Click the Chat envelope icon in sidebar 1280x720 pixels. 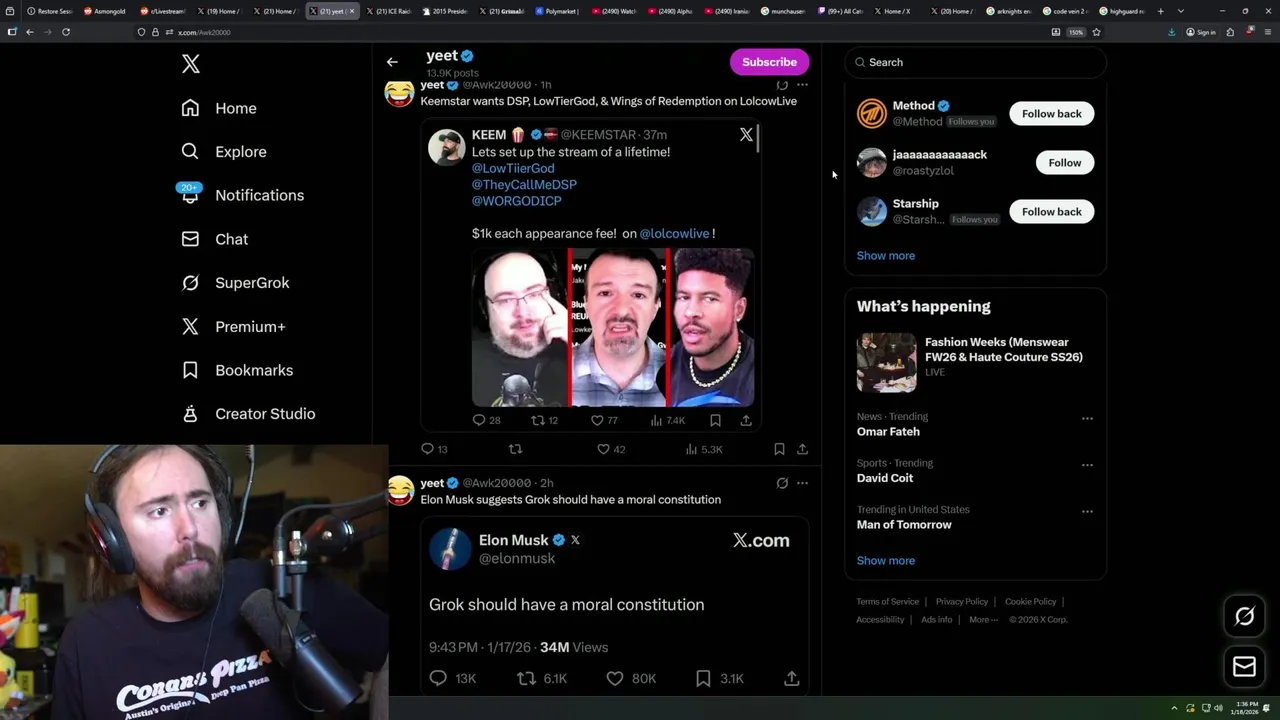[190, 239]
